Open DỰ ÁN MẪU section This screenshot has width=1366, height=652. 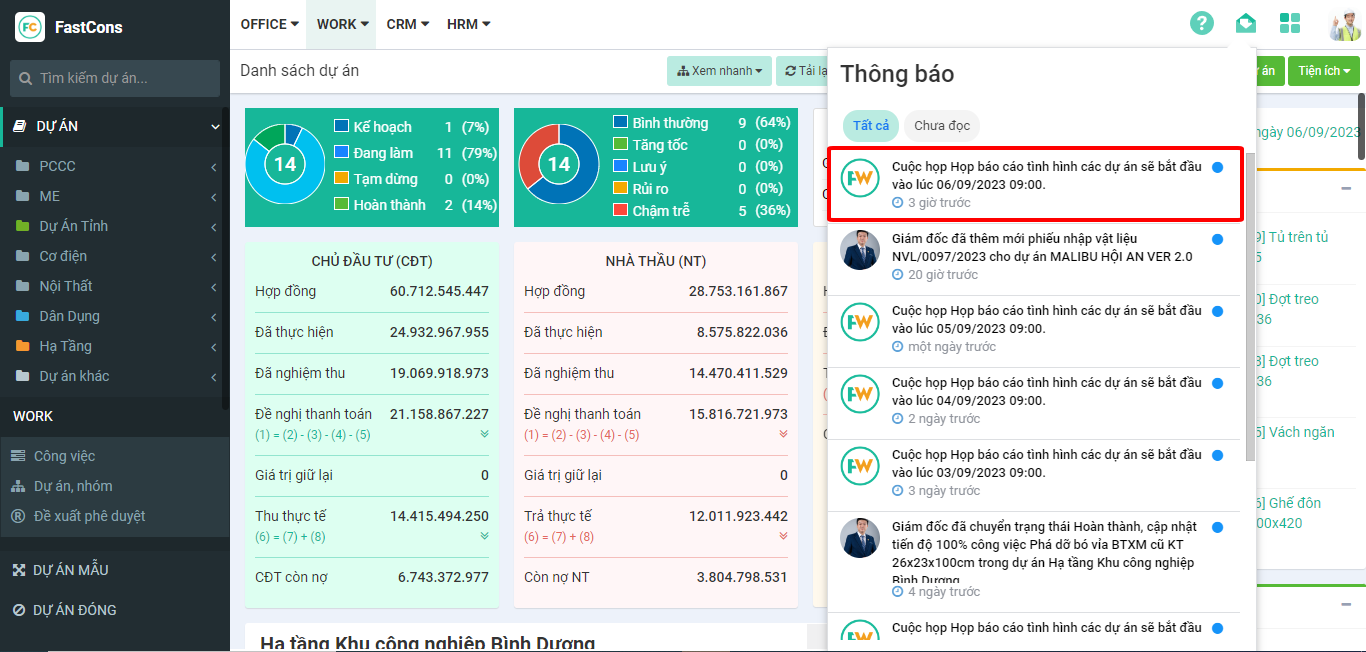[x=70, y=570]
